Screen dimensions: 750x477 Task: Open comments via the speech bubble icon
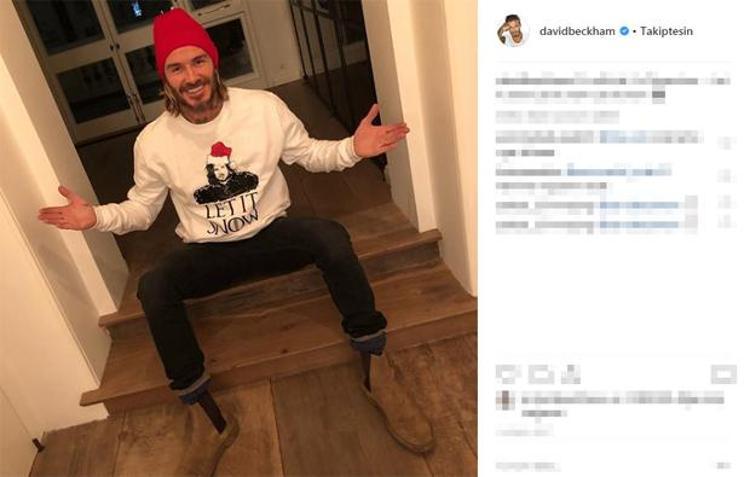pos(540,375)
